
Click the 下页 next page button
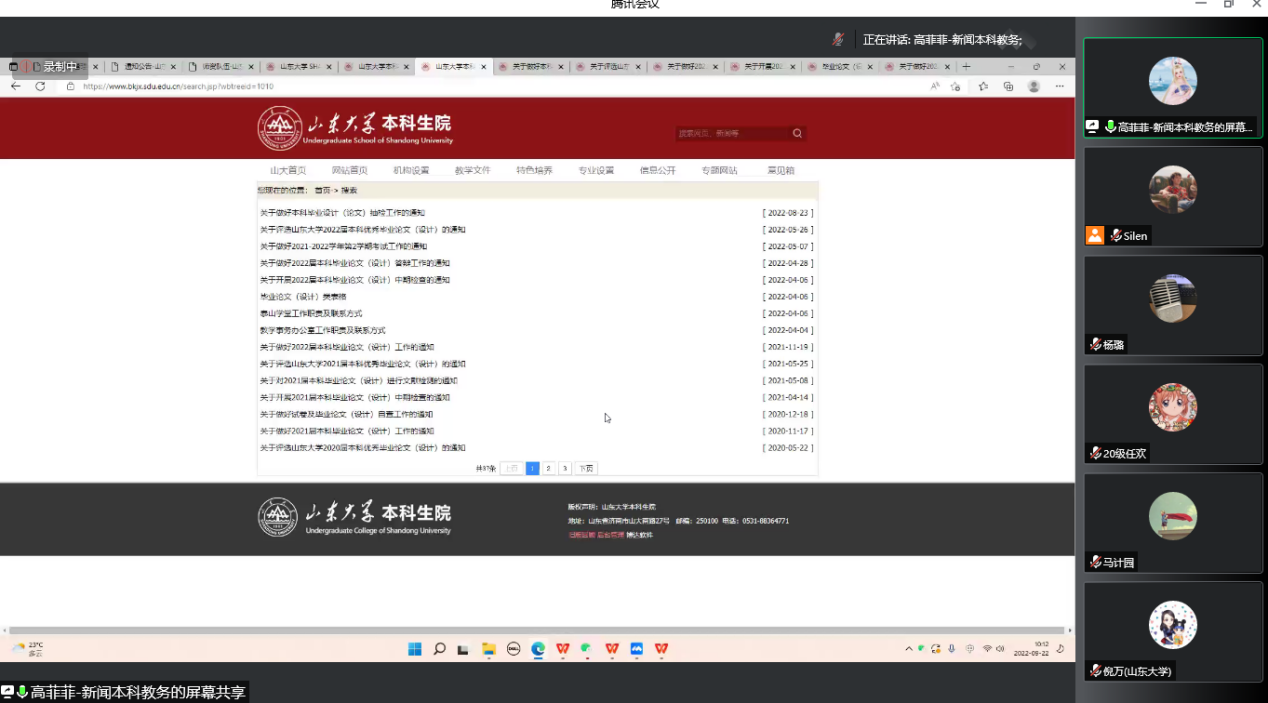pyautogui.click(x=586, y=468)
